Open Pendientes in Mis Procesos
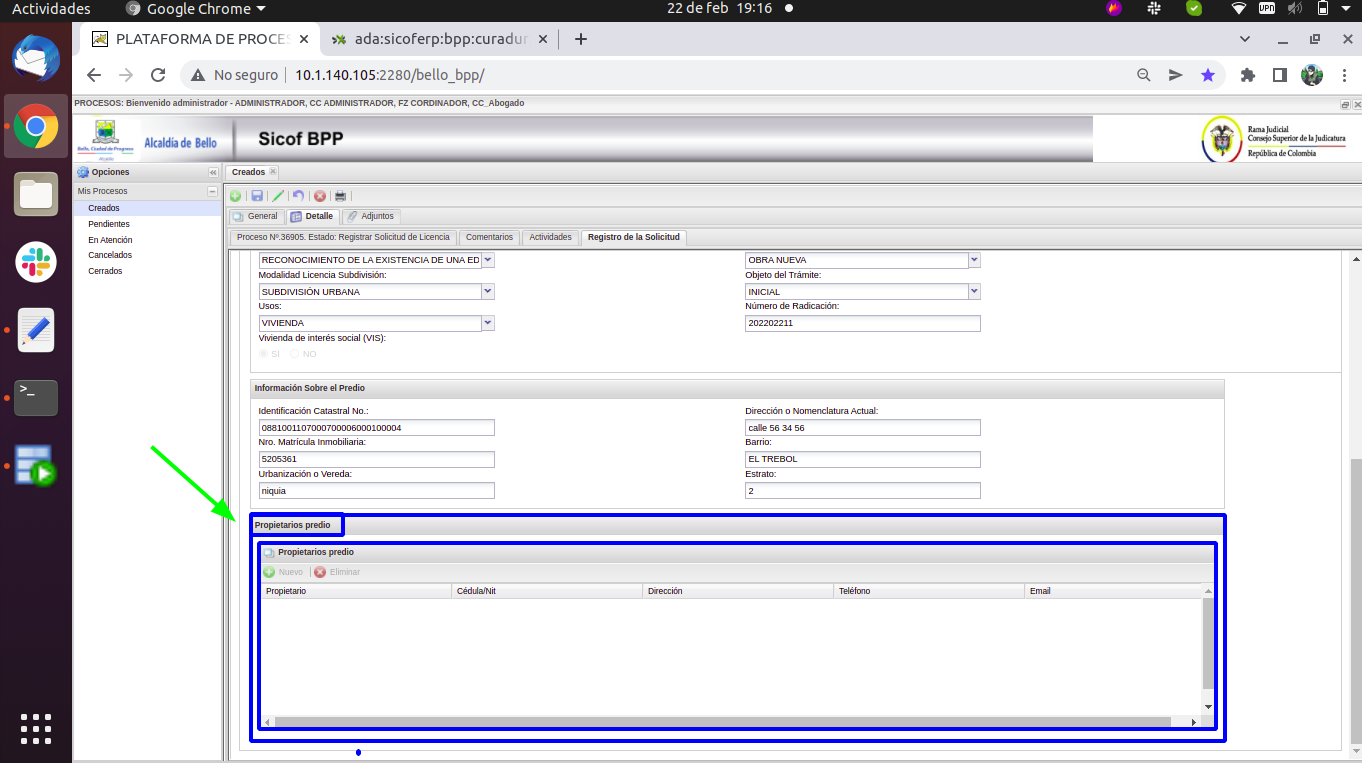The height and width of the screenshot is (763, 1362). pyautogui.click(x=108, y=224)
